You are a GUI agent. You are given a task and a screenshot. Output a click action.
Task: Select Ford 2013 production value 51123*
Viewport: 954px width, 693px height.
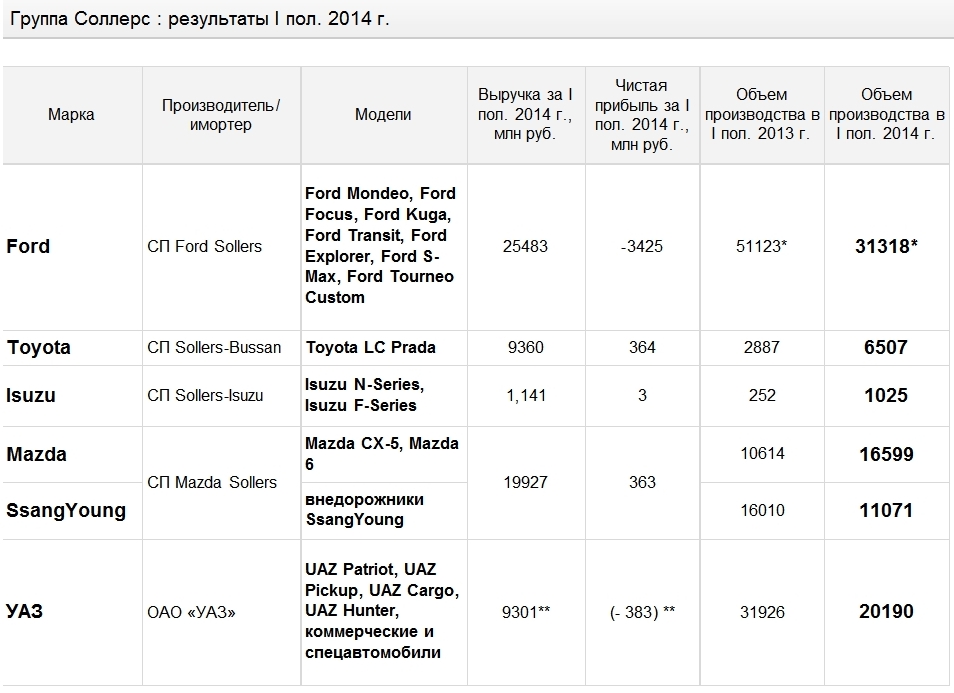point(762,246)
